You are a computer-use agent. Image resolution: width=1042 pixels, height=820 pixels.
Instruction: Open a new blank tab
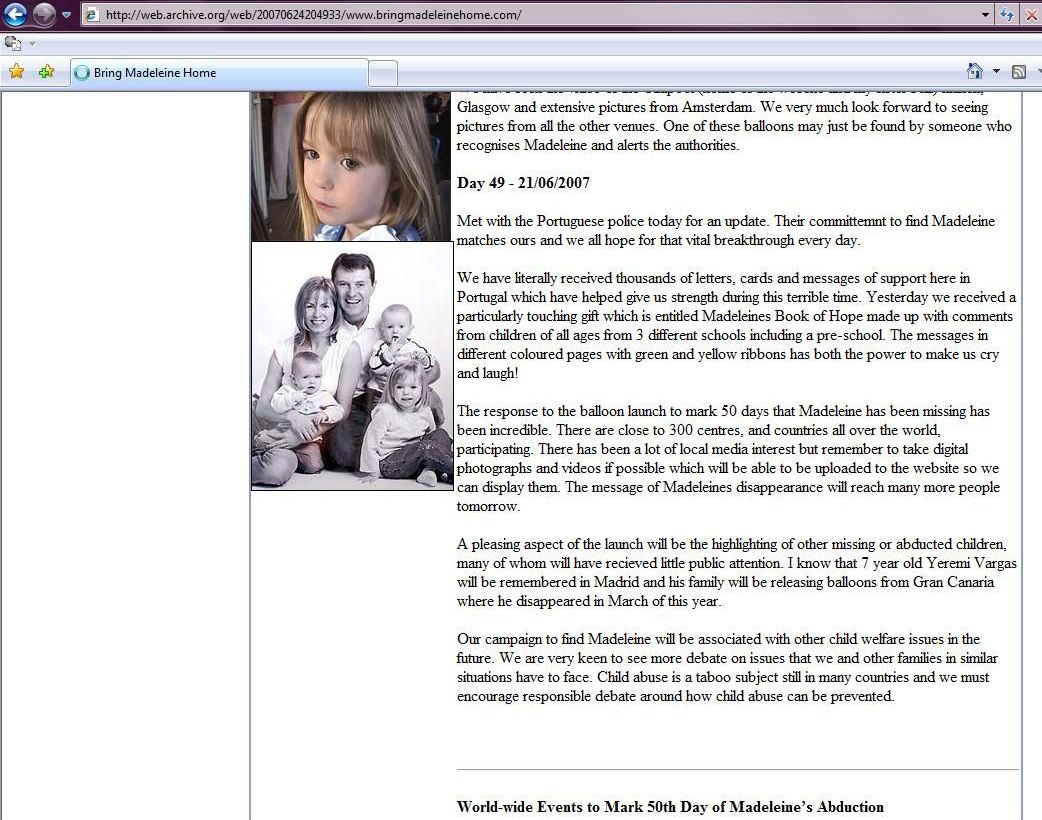383,73
